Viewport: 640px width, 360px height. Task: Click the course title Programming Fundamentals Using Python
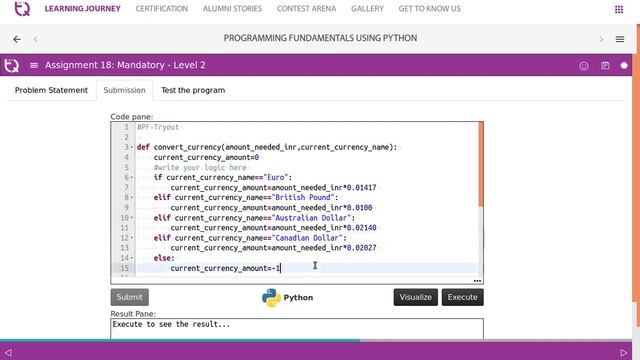[x=320, y=38]
